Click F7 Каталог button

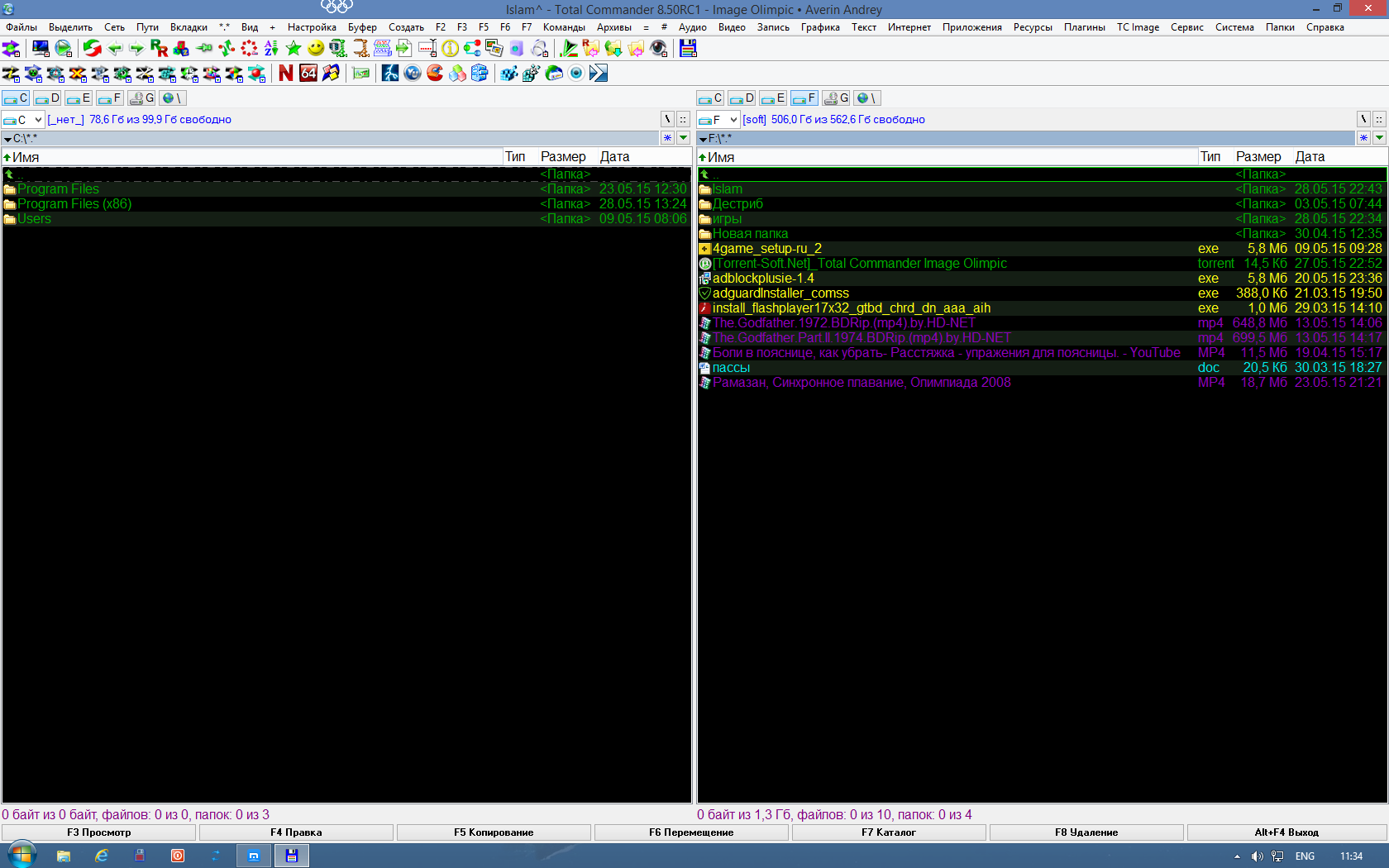pos(889,832)
